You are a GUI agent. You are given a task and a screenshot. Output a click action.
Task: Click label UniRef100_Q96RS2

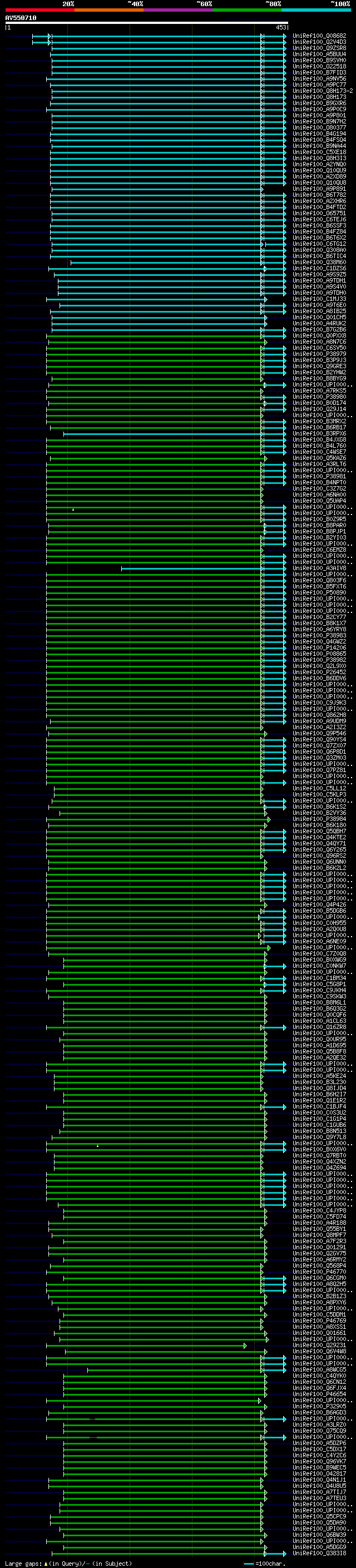[x=319, y=856]
